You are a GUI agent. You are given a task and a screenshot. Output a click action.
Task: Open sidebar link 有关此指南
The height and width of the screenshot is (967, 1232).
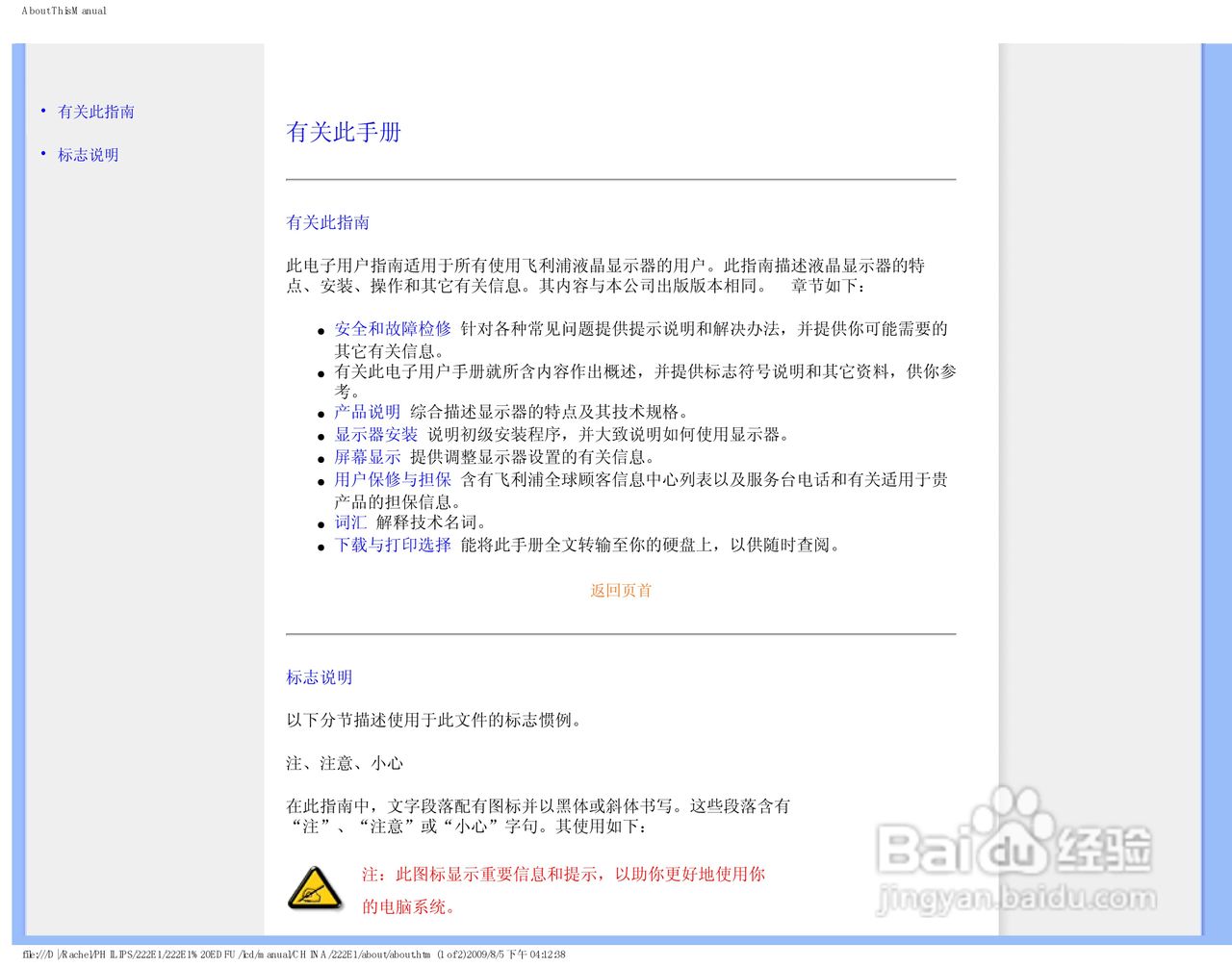(96, 112)
